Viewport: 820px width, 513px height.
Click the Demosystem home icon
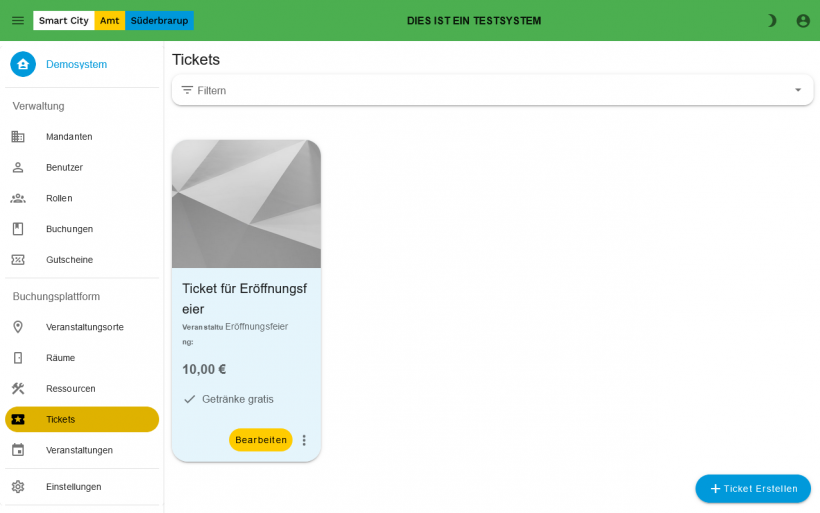23,64
